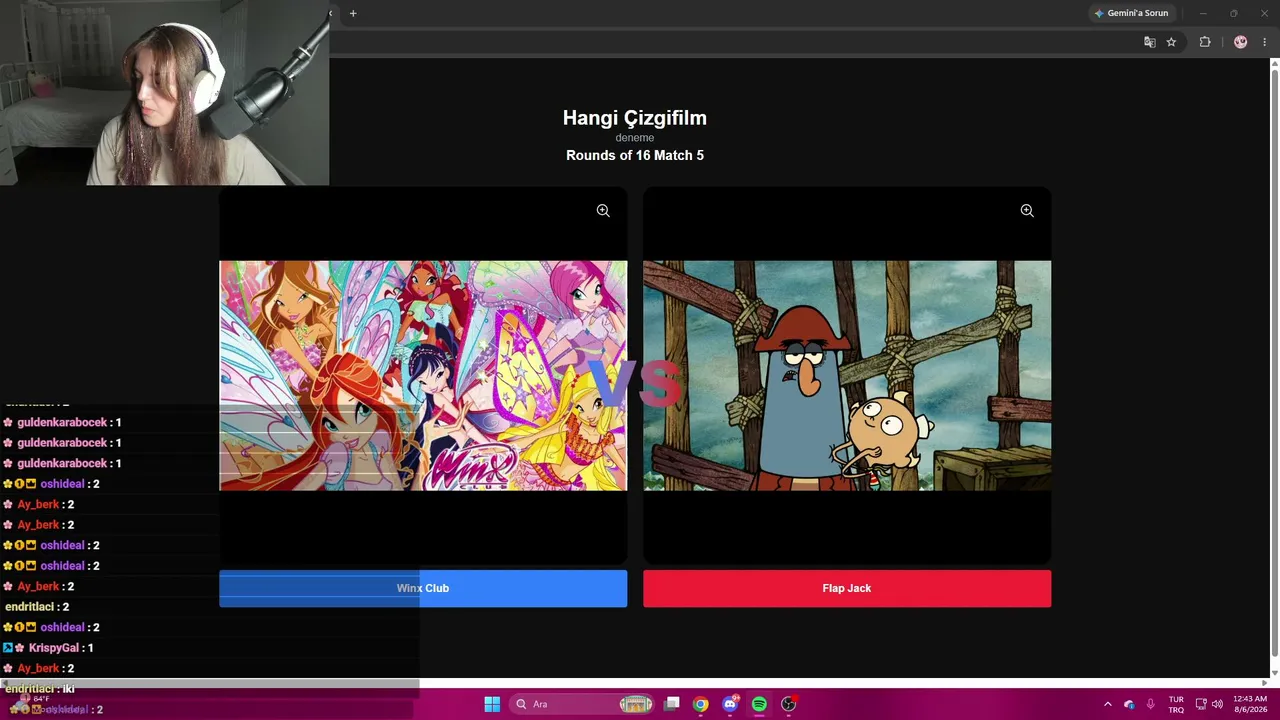Open the Chrome three-dot menu
The image size is (1280, 720).
click(x=1265, y=42)
